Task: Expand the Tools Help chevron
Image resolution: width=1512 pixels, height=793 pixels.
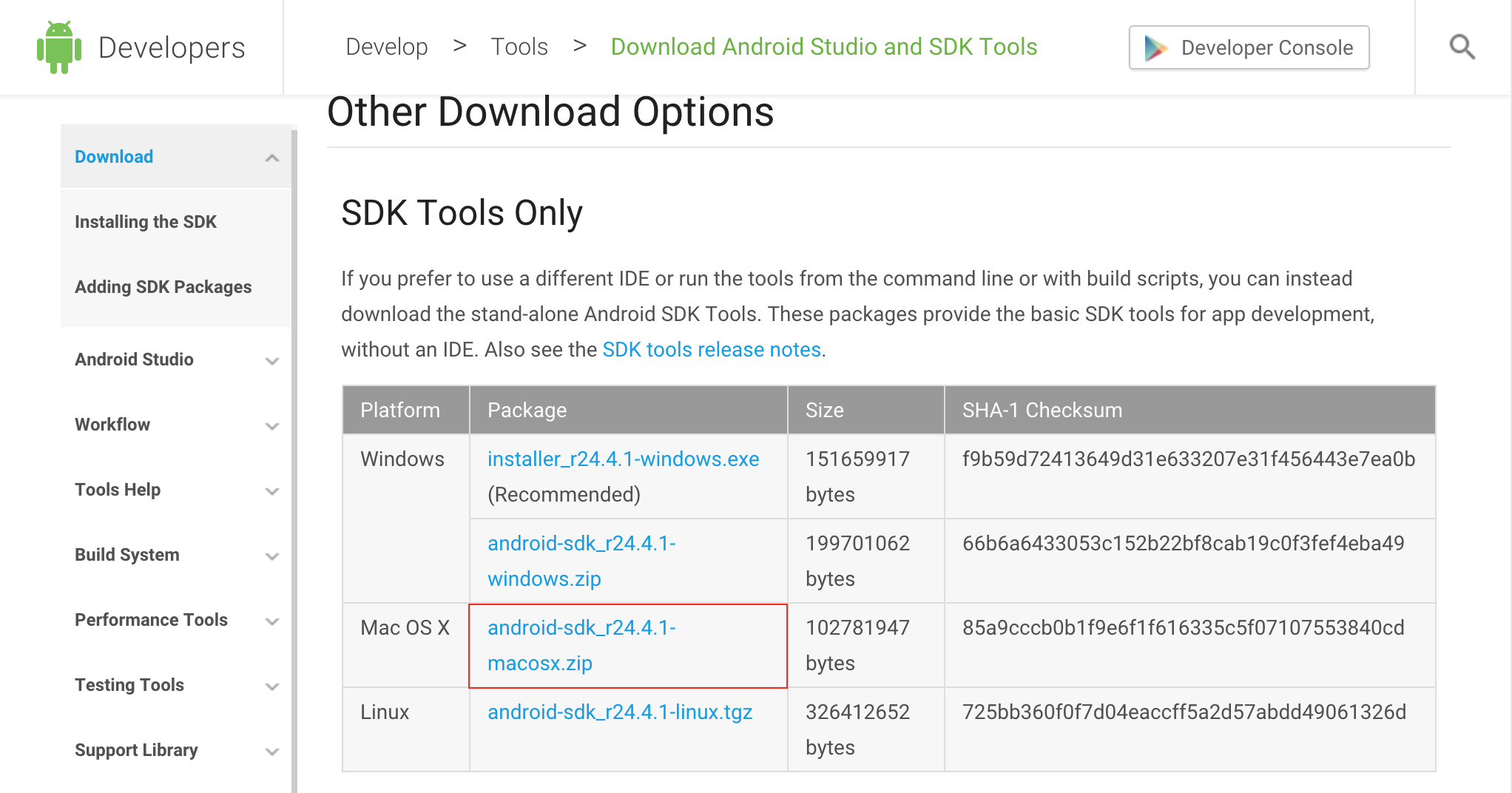Action: [x=272, y=491]
